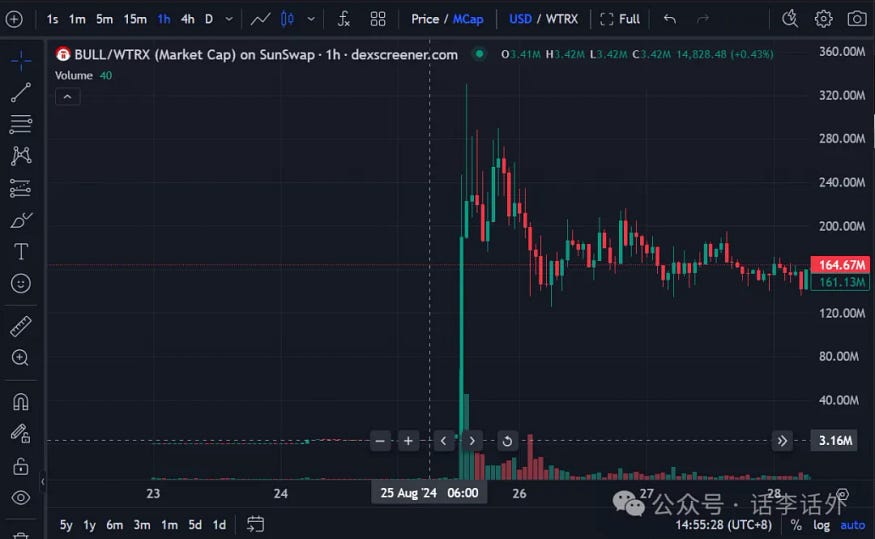Open the Fibonacci retracement tool
Viewport: 875px width, 539px height.
point(21,124)
